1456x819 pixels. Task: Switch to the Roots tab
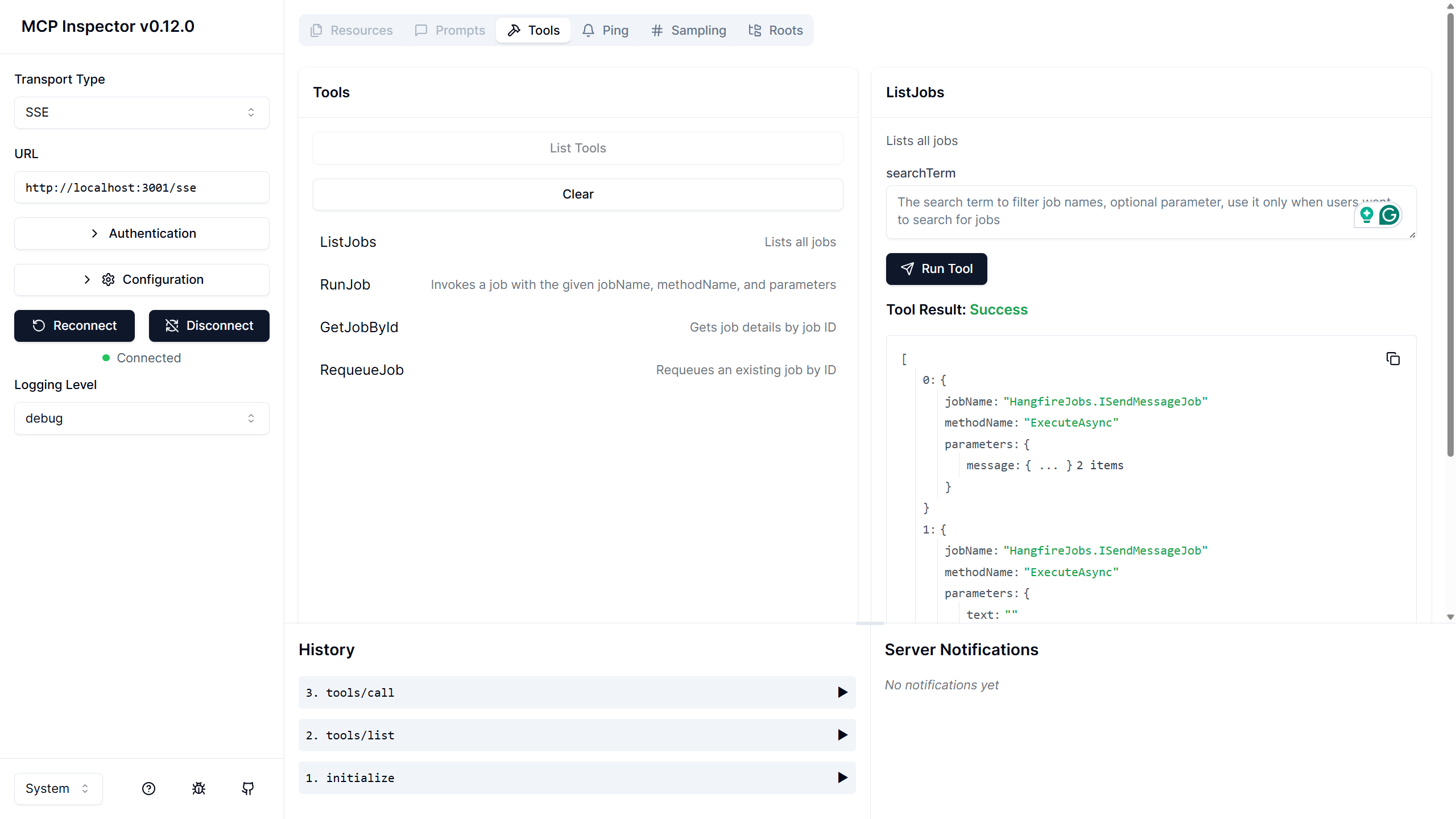click(775, 30)
